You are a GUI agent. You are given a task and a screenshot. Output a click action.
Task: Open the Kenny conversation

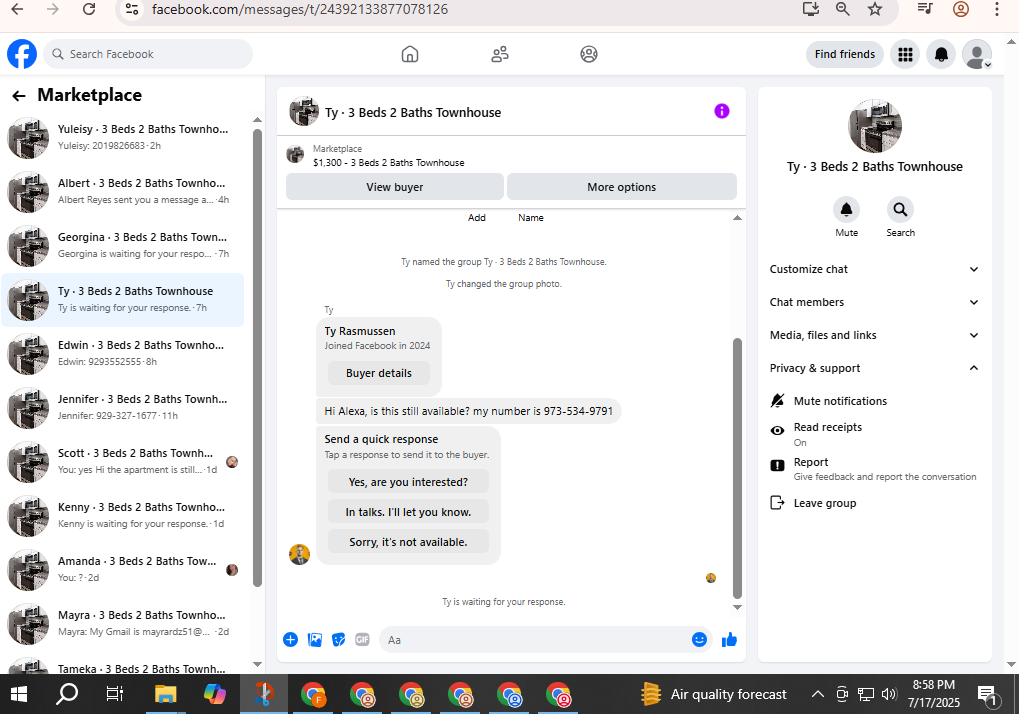[x=123, y=515]
